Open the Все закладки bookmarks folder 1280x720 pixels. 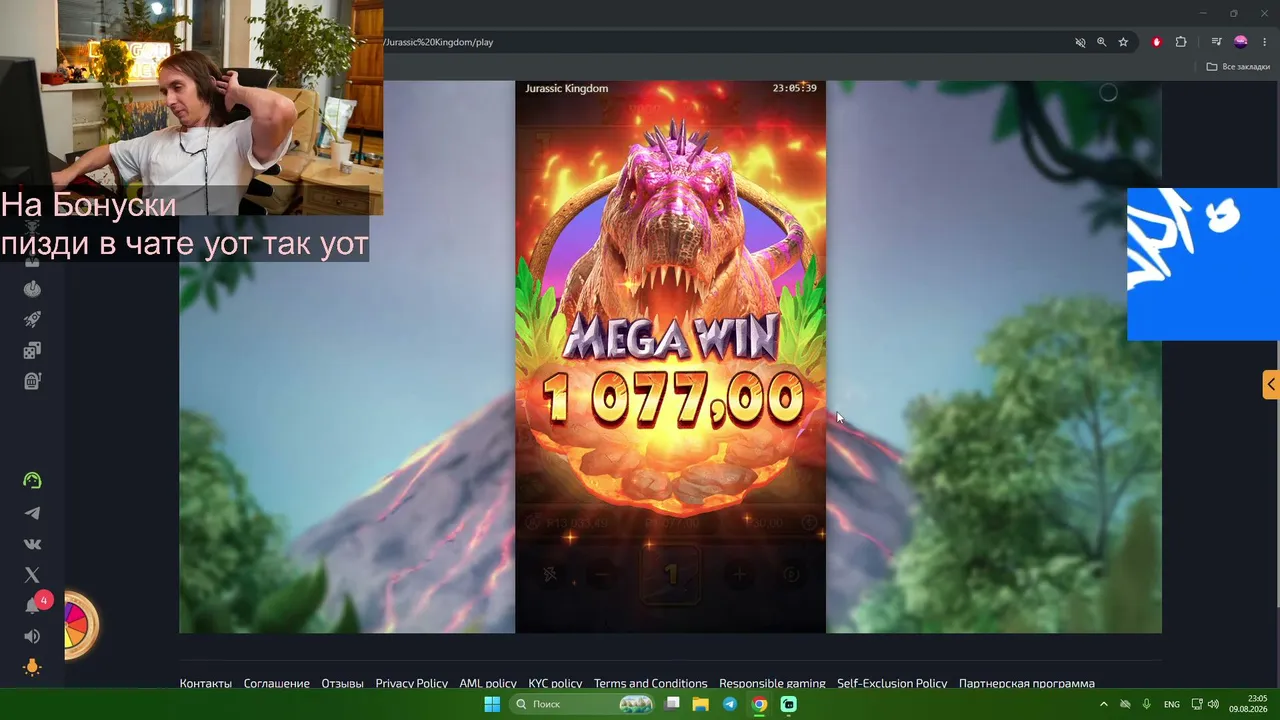pyautogui.click(x=1238, y=67)
